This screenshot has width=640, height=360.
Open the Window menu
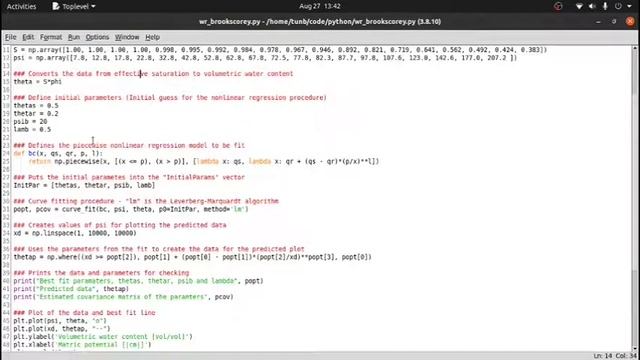(x=127, y=37)
